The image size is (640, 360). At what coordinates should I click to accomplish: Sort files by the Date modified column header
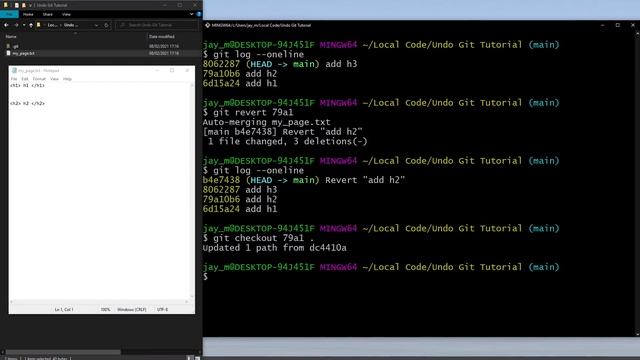162,36
